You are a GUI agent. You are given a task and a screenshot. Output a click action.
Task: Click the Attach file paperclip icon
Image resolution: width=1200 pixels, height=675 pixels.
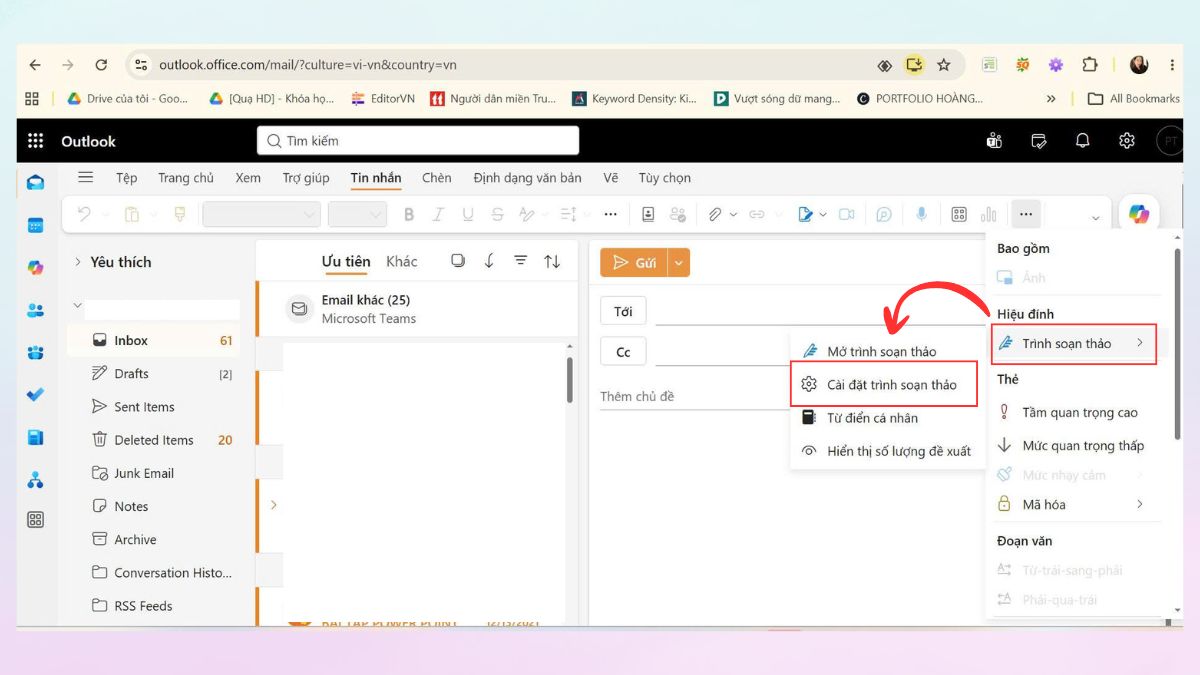coord(715,214)
